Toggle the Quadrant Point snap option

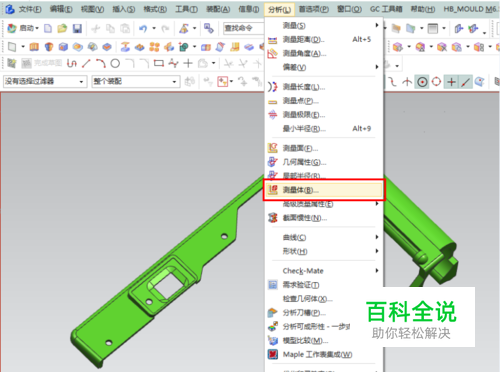(436, 82)
